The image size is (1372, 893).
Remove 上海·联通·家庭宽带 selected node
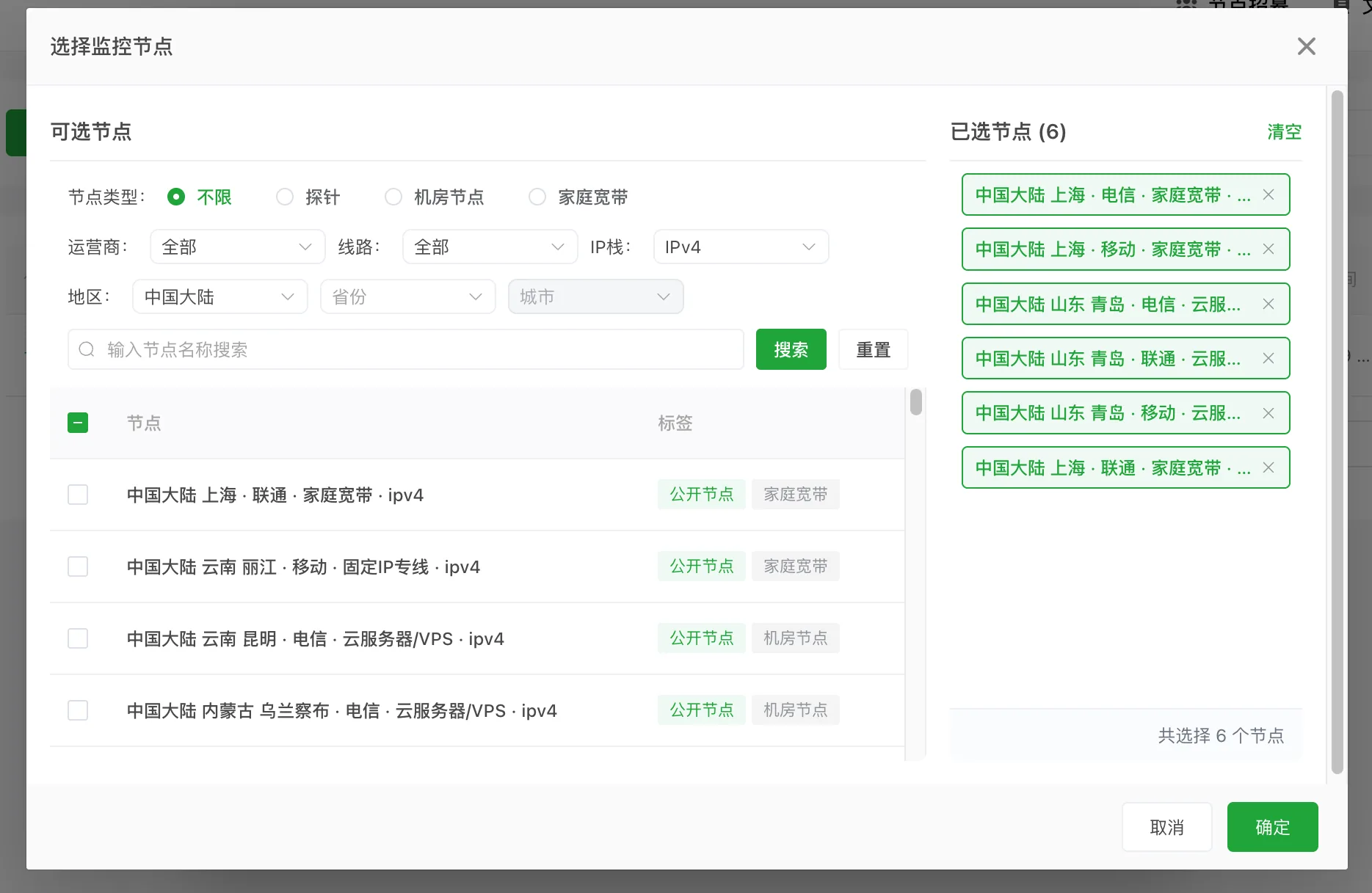(x=1268, y=467)
